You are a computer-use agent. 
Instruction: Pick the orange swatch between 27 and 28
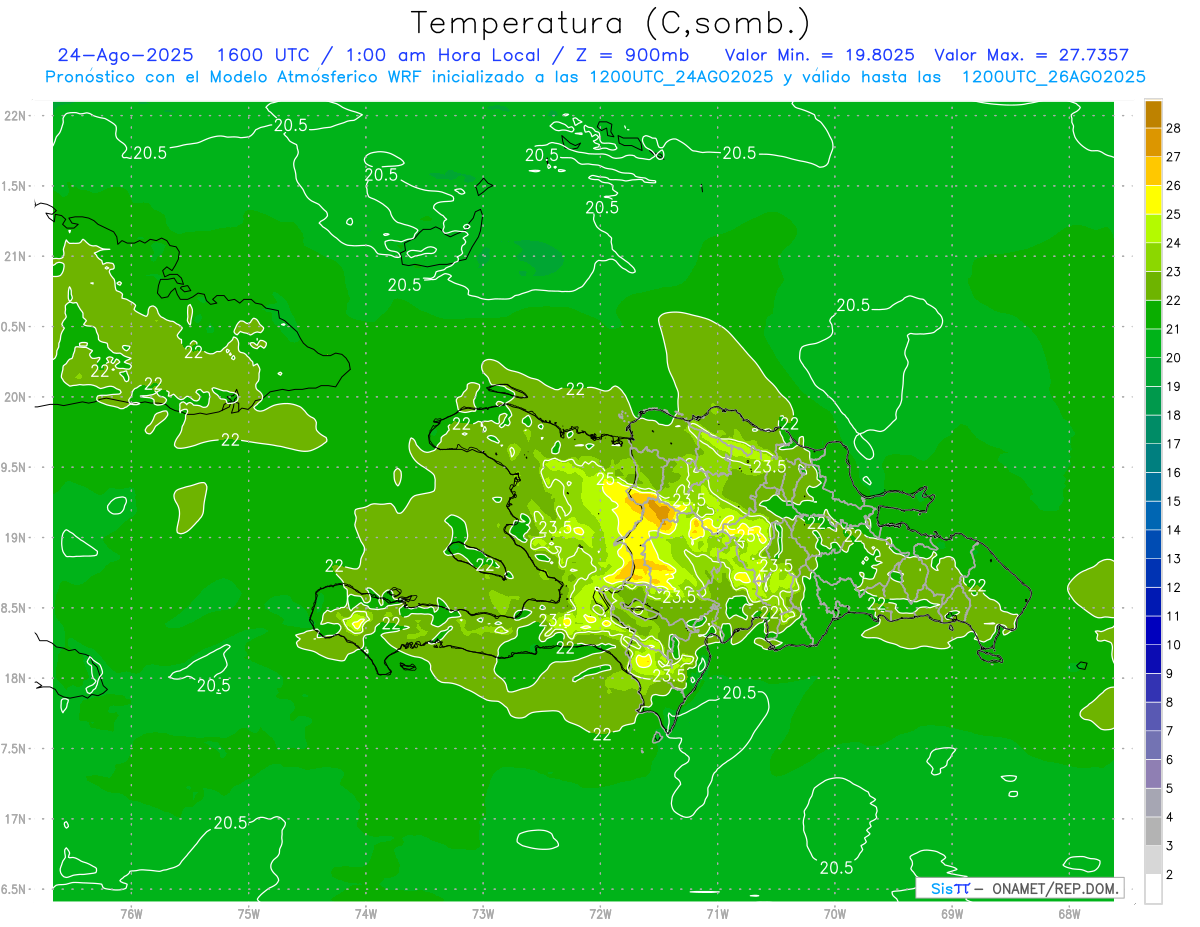pos(1153,142)
